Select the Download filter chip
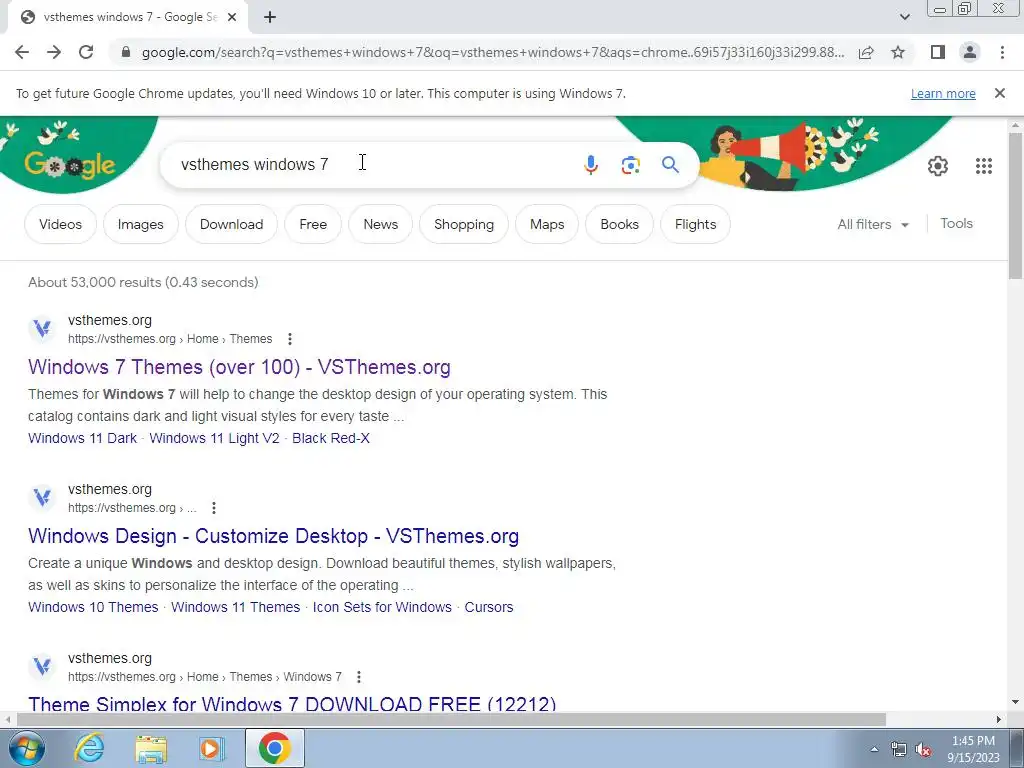1024x768 pixels. [x=231, y=224]
